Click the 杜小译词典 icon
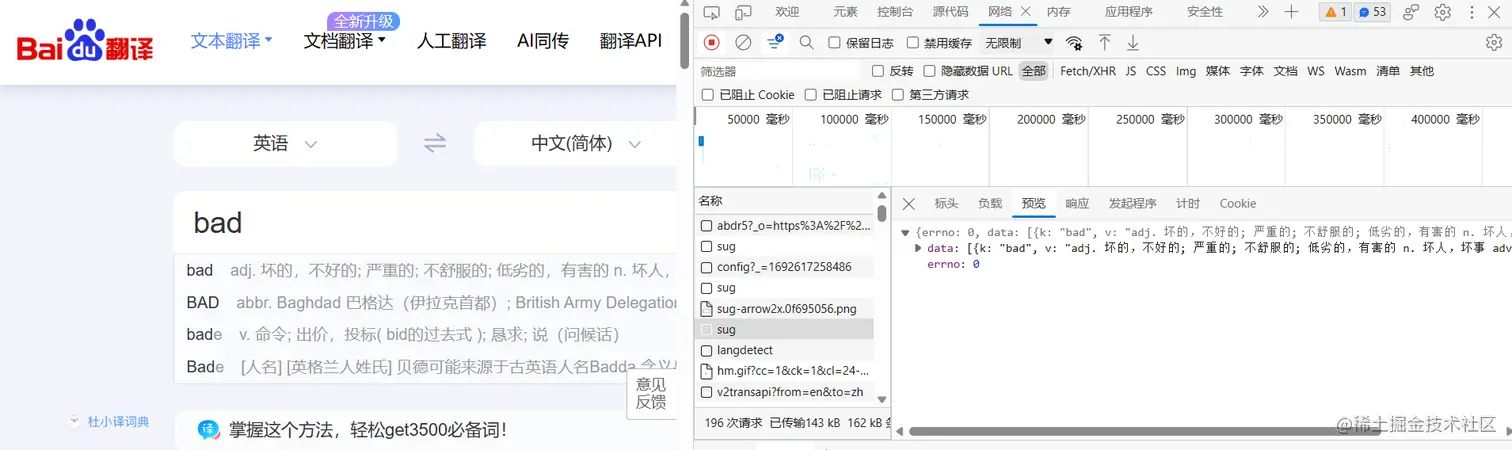The height and width of the screenshot is (450, 1512). click(75, 421)
